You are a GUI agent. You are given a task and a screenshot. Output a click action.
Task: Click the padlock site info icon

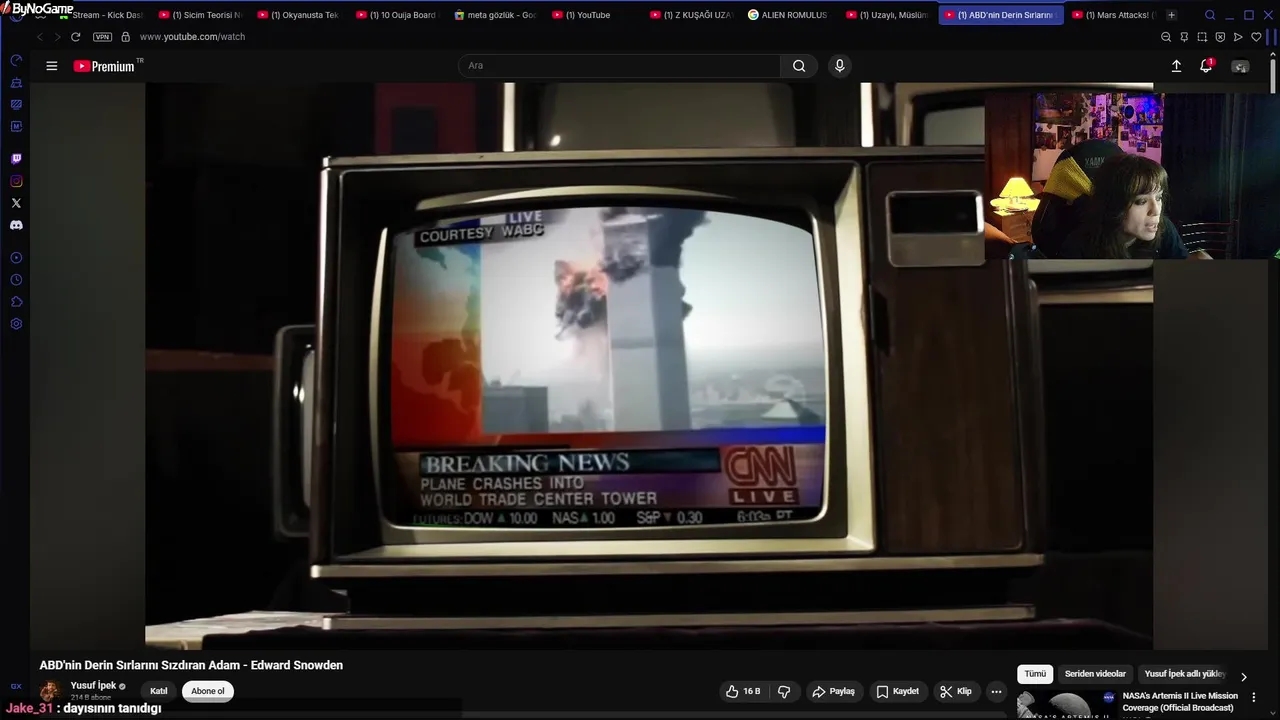click(x=125, y=37)
